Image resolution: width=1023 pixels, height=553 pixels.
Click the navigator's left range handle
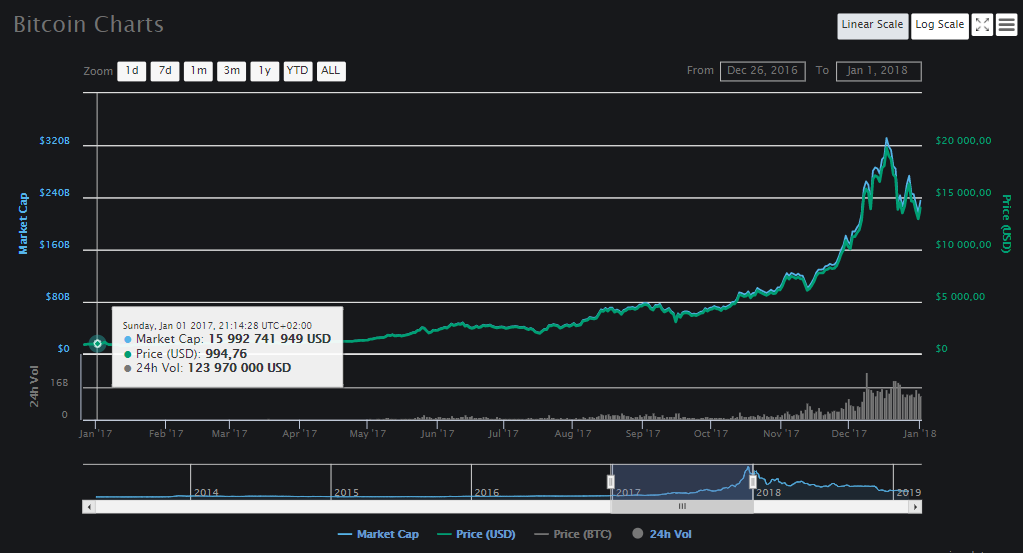click(611, 481)
